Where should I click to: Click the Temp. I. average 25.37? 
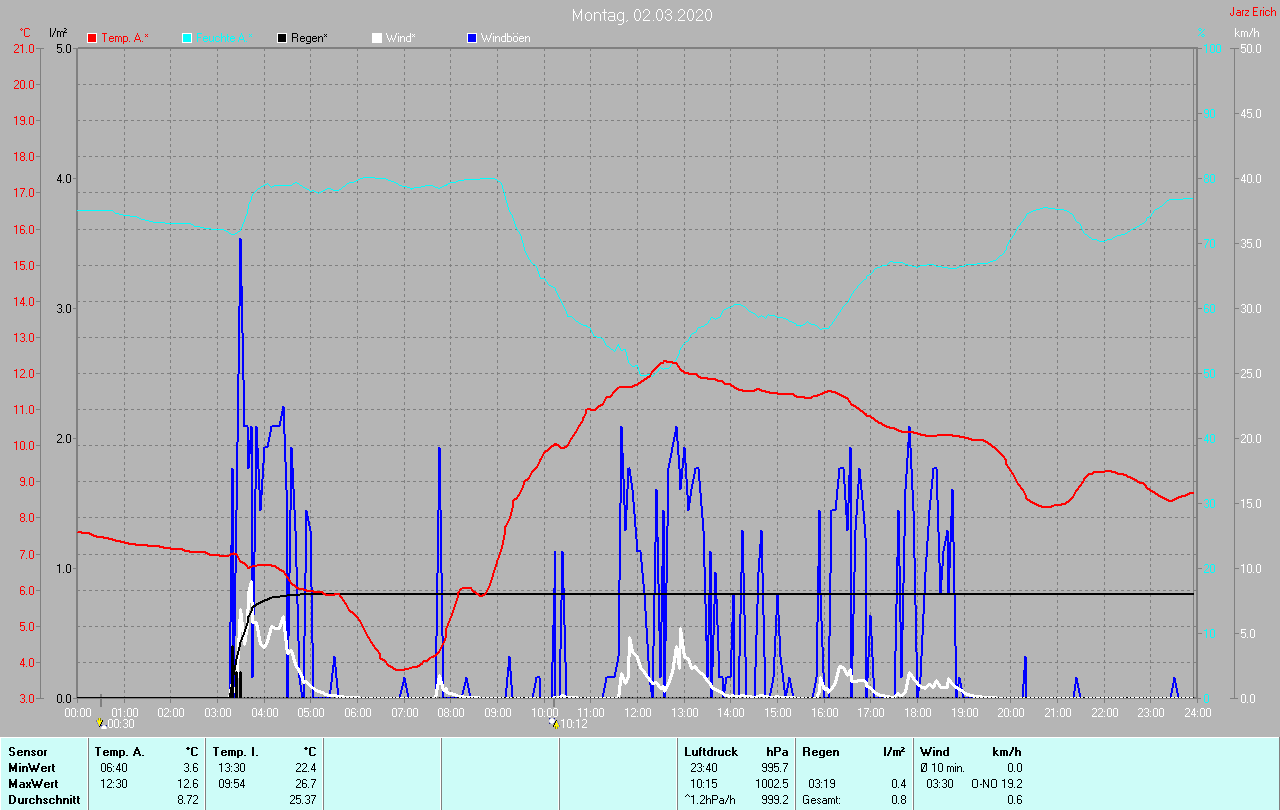(302, 800)
